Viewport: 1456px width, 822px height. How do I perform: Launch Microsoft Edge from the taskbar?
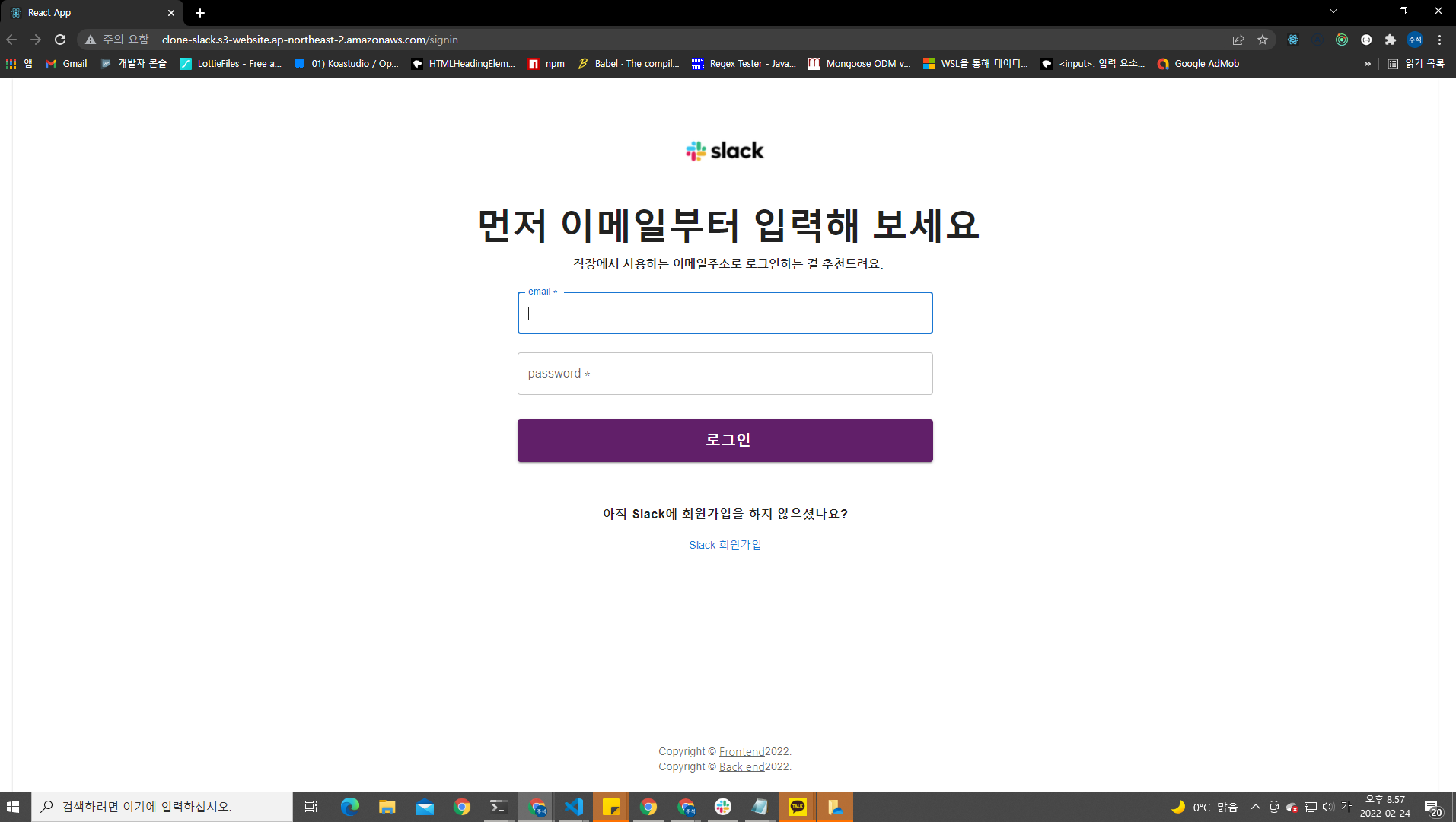[349, 807]
